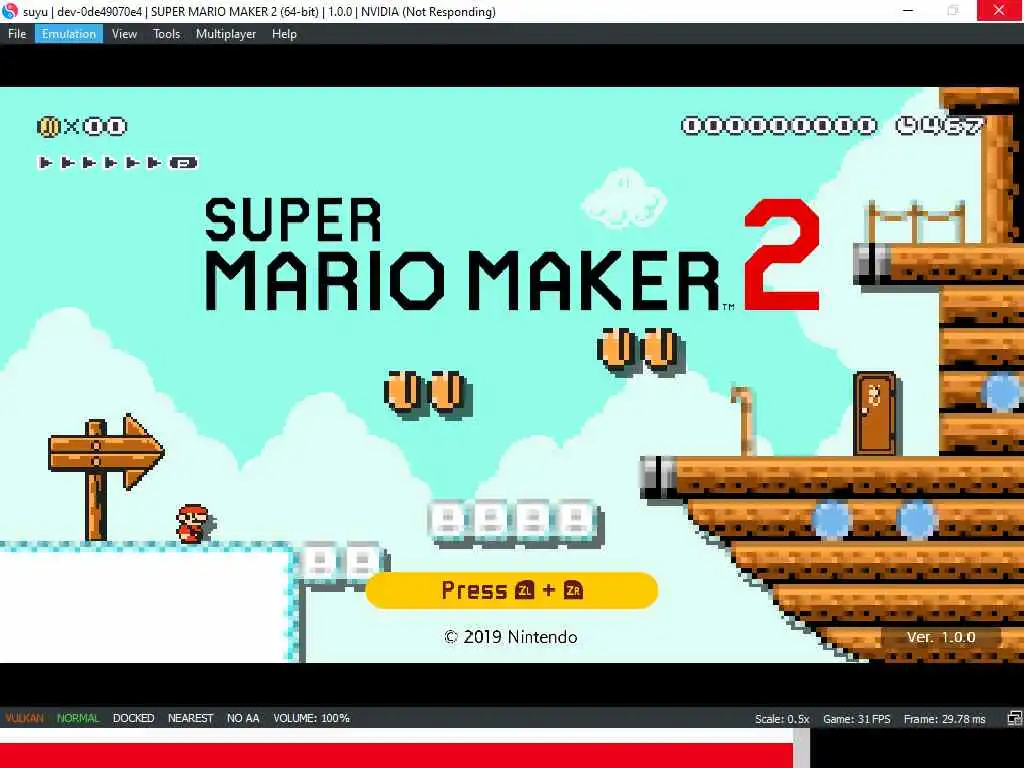Click the timer clock icon
The width and height of the screenshot is (1024, 768).
[x=906, y=125]
